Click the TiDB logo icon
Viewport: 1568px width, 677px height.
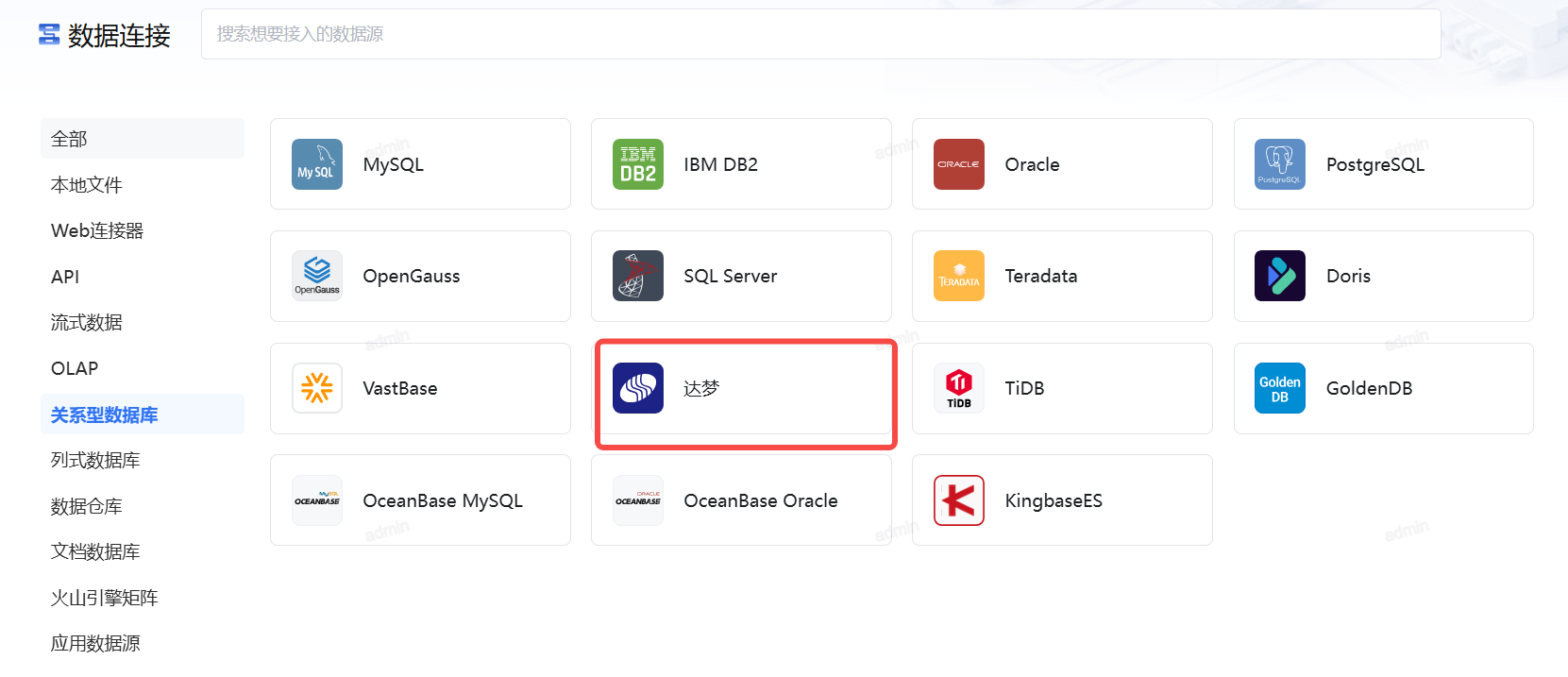coord(959,388)
